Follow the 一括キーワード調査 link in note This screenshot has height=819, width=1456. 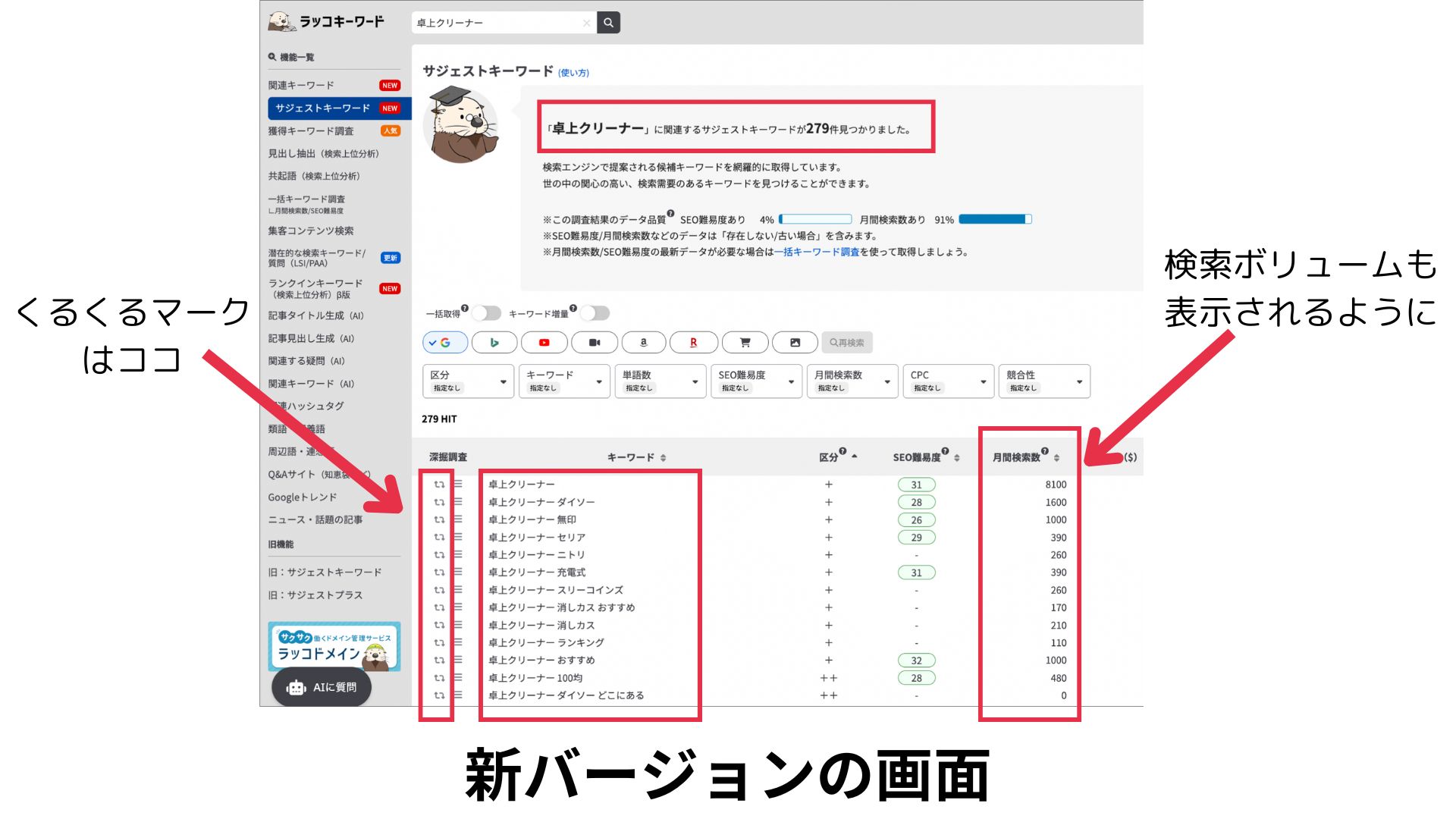(817, 252)
